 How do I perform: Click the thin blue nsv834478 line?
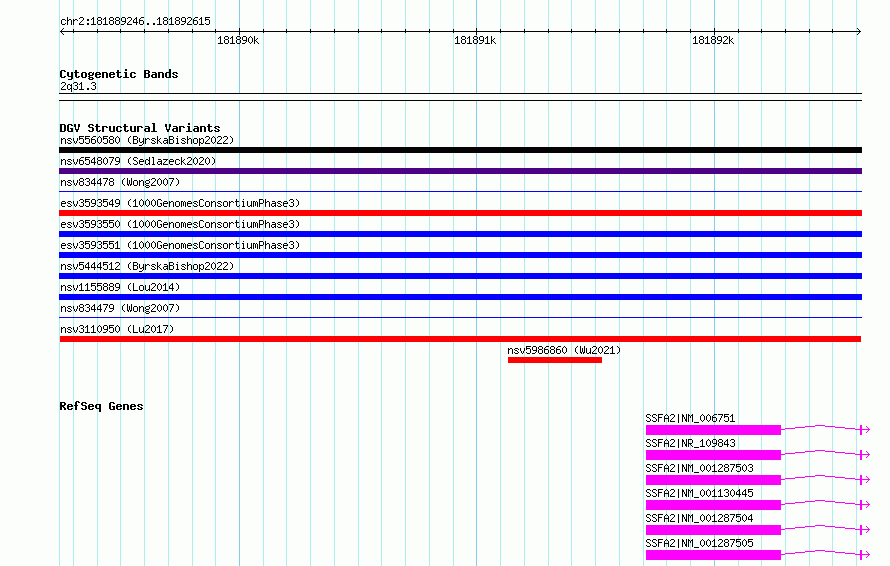(x=460, y=192)
